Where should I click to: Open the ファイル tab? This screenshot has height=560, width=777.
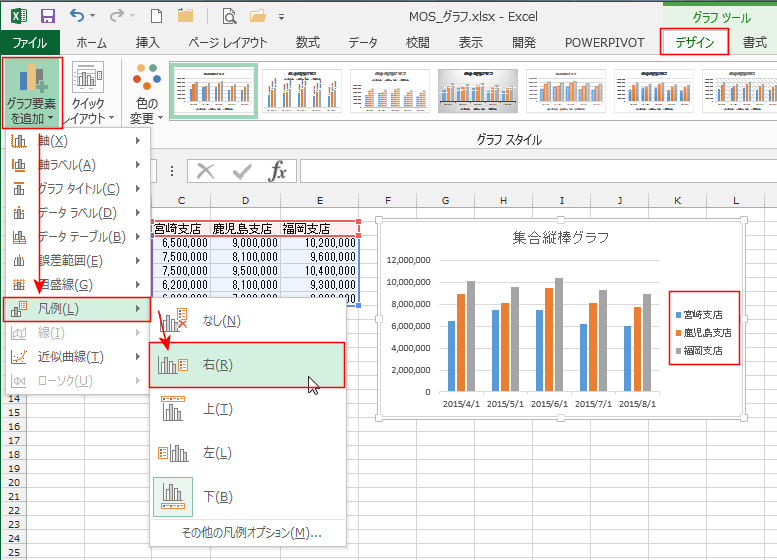[x=29, y=42]
